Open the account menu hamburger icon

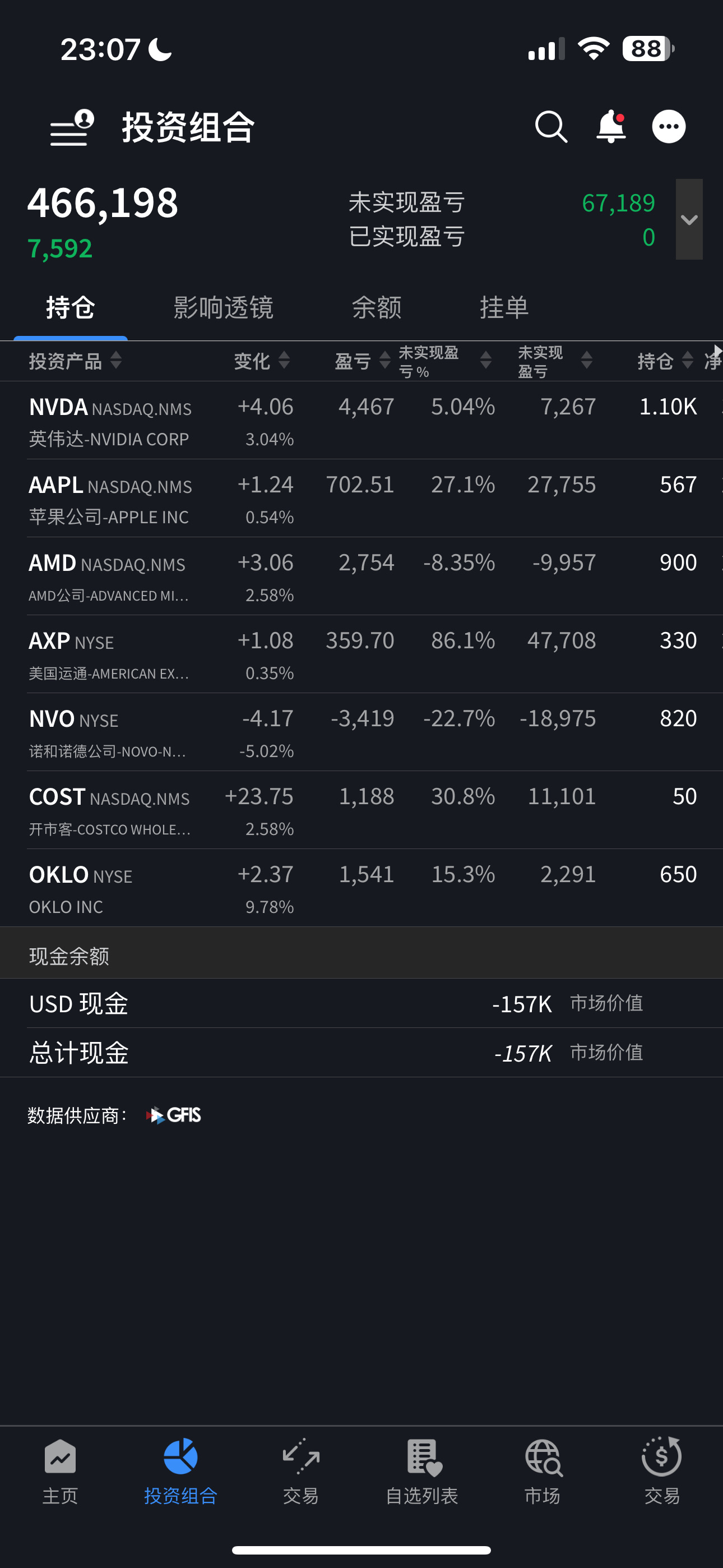pyautogui.click(x=72, y=128)
